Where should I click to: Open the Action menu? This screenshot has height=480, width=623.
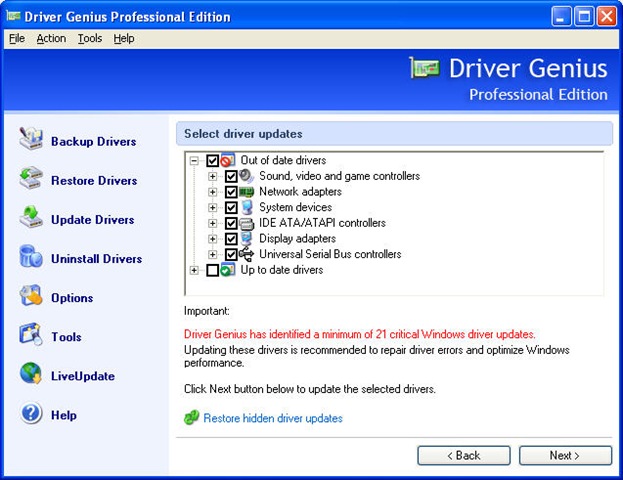point(51,39)
